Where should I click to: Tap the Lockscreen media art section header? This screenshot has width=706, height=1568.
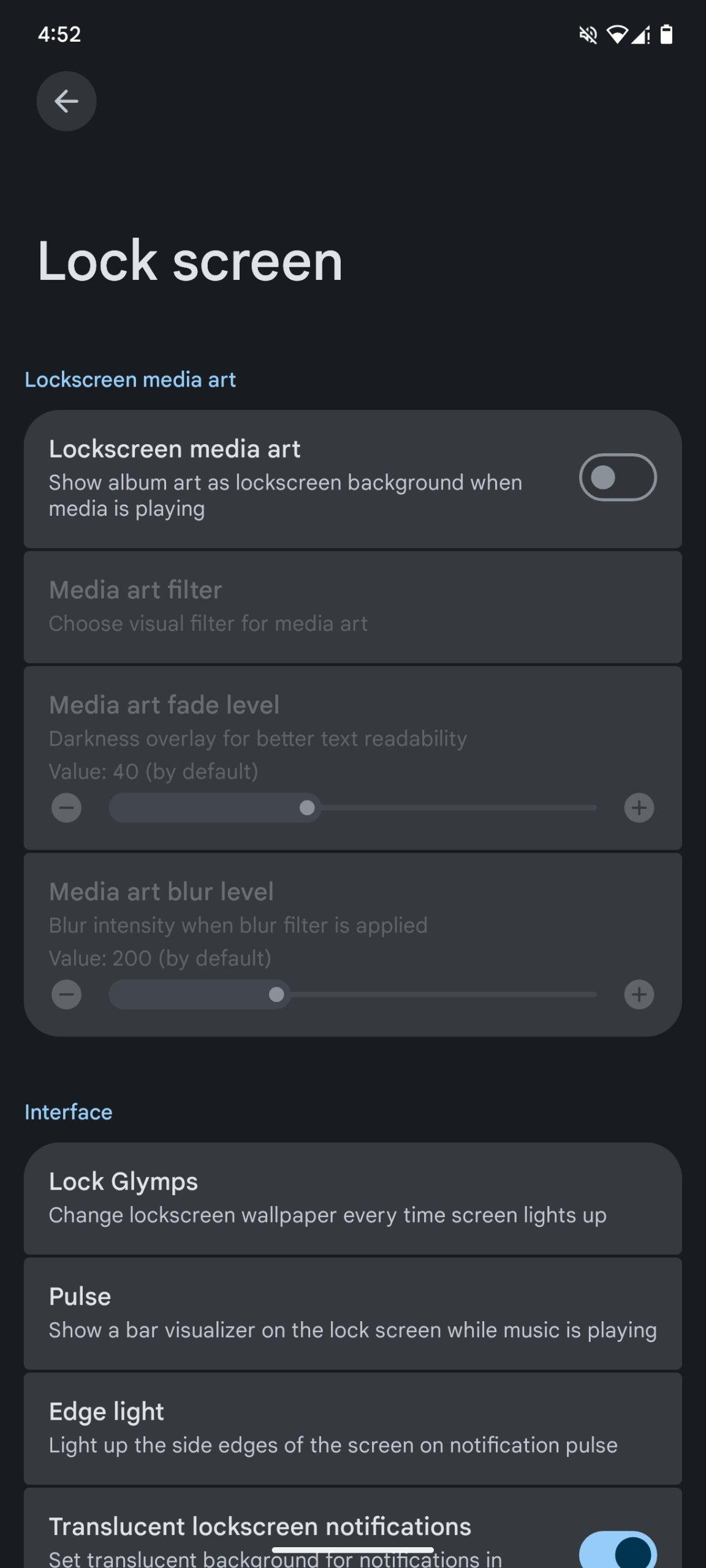130,380
